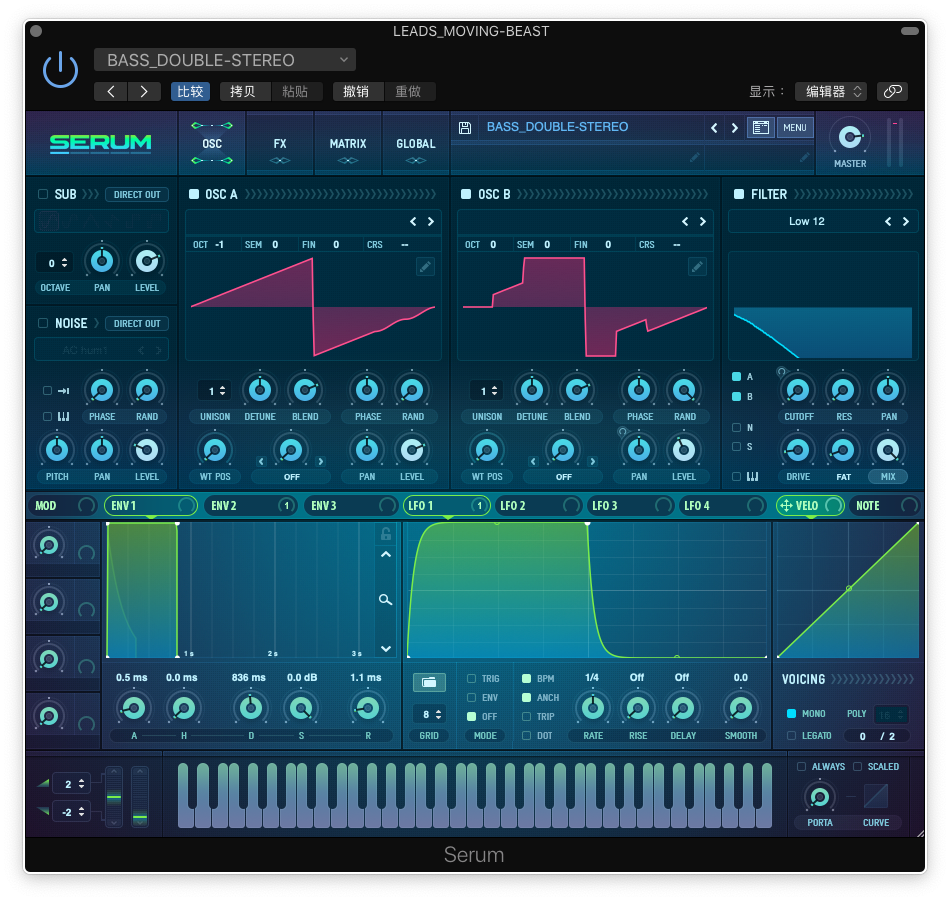Click the MASTER volume knob
950x901 pixels.
[850, 137]
